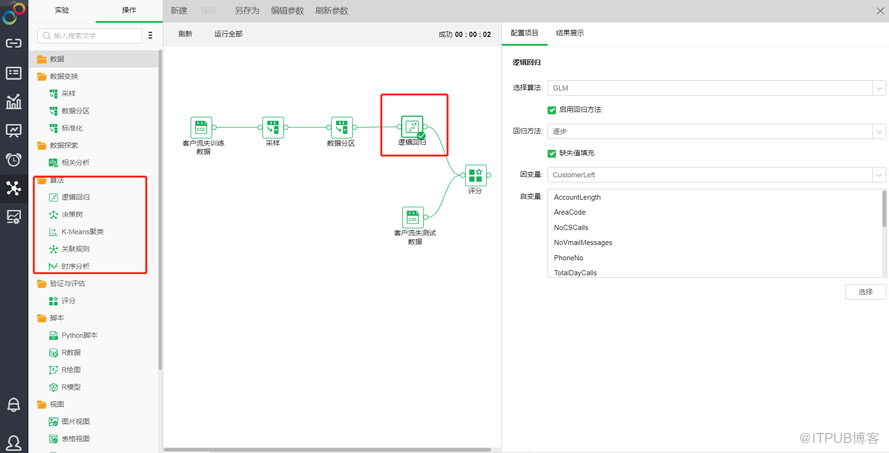Pick 采样 in the operations tree

(x=69, y=94)
